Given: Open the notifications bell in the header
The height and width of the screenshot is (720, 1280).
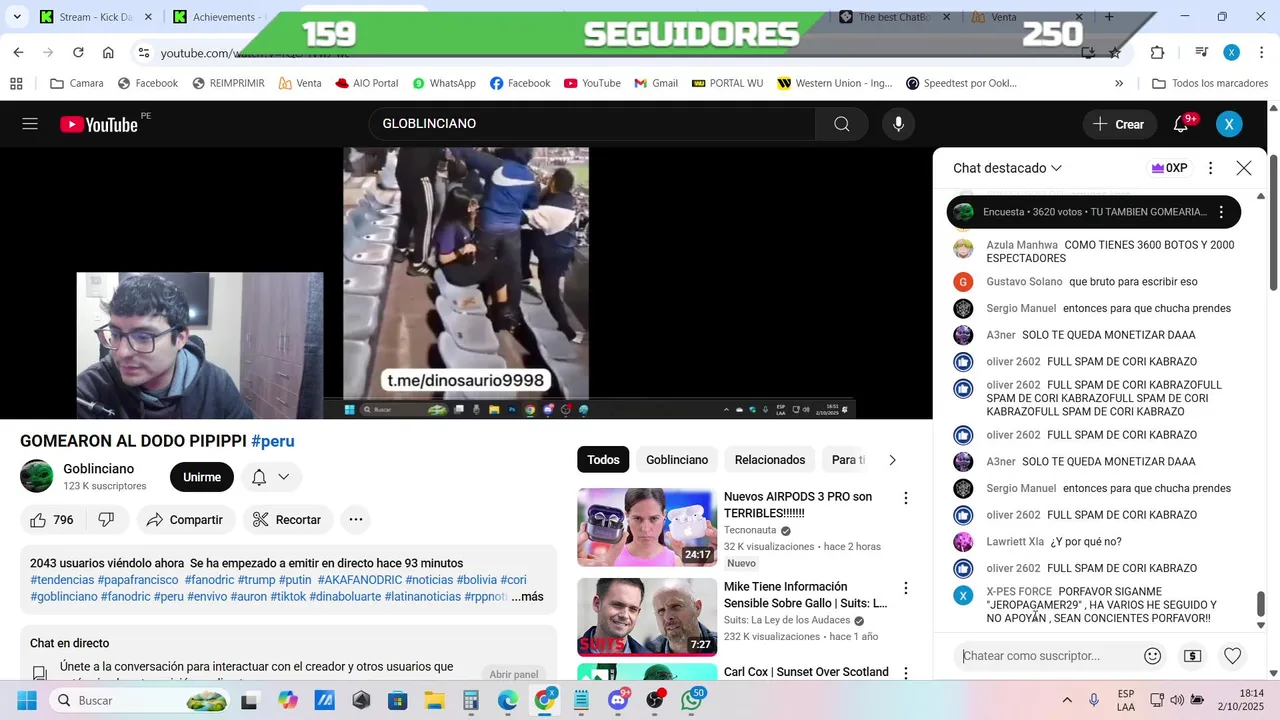Looking at the screenshot, I should (1181, 124).
